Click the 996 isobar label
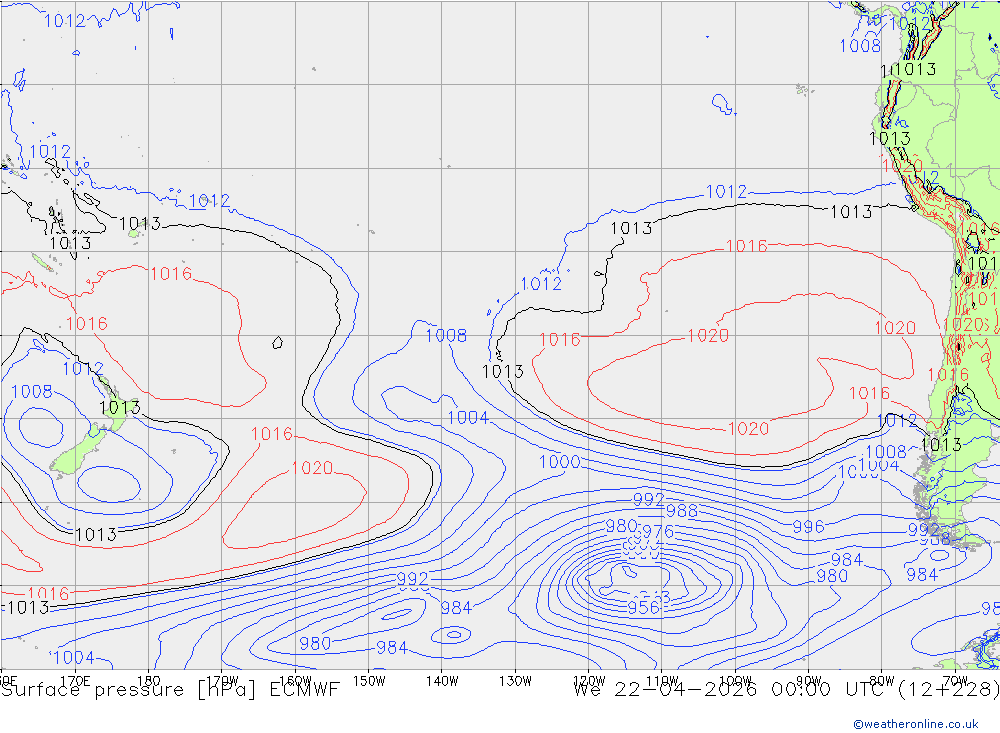This screenshot has width=1000, height=733. [808, 526]
